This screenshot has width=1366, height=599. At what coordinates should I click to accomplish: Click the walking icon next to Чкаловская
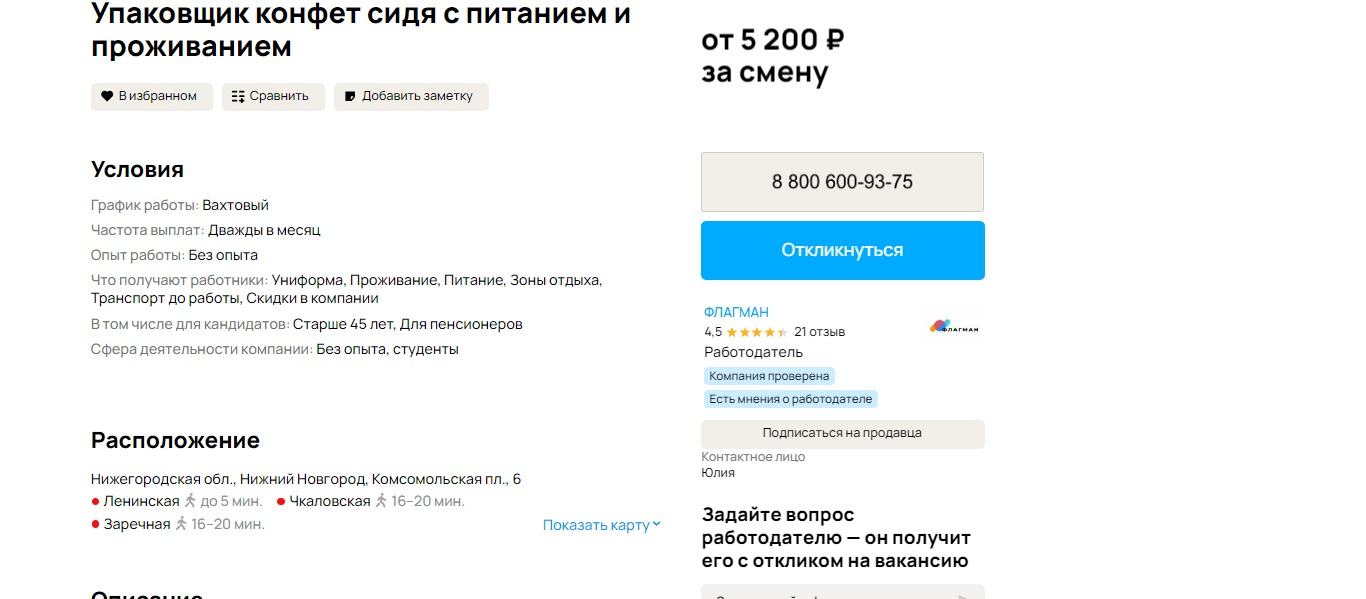coord(381,501)
